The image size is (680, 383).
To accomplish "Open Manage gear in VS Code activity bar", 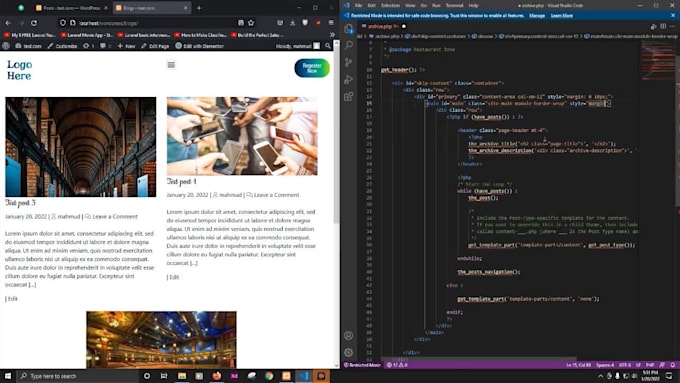I will [x=349, y=352].
